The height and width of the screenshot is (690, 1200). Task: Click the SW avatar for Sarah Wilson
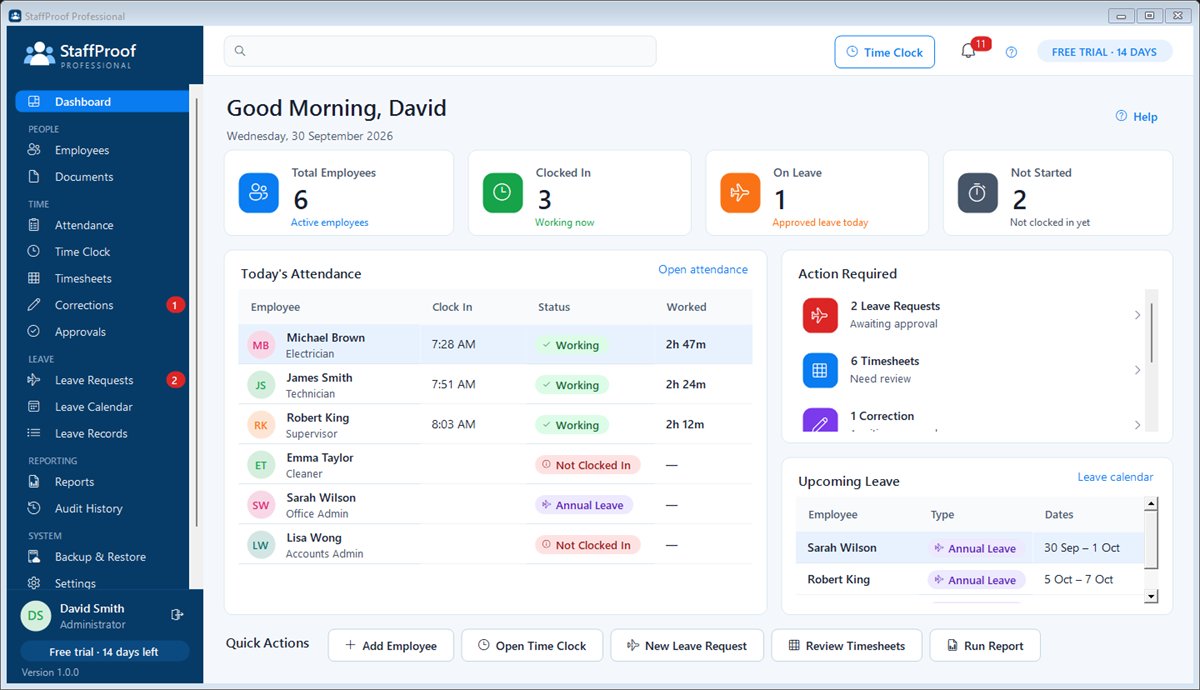(x=260, y=505)
